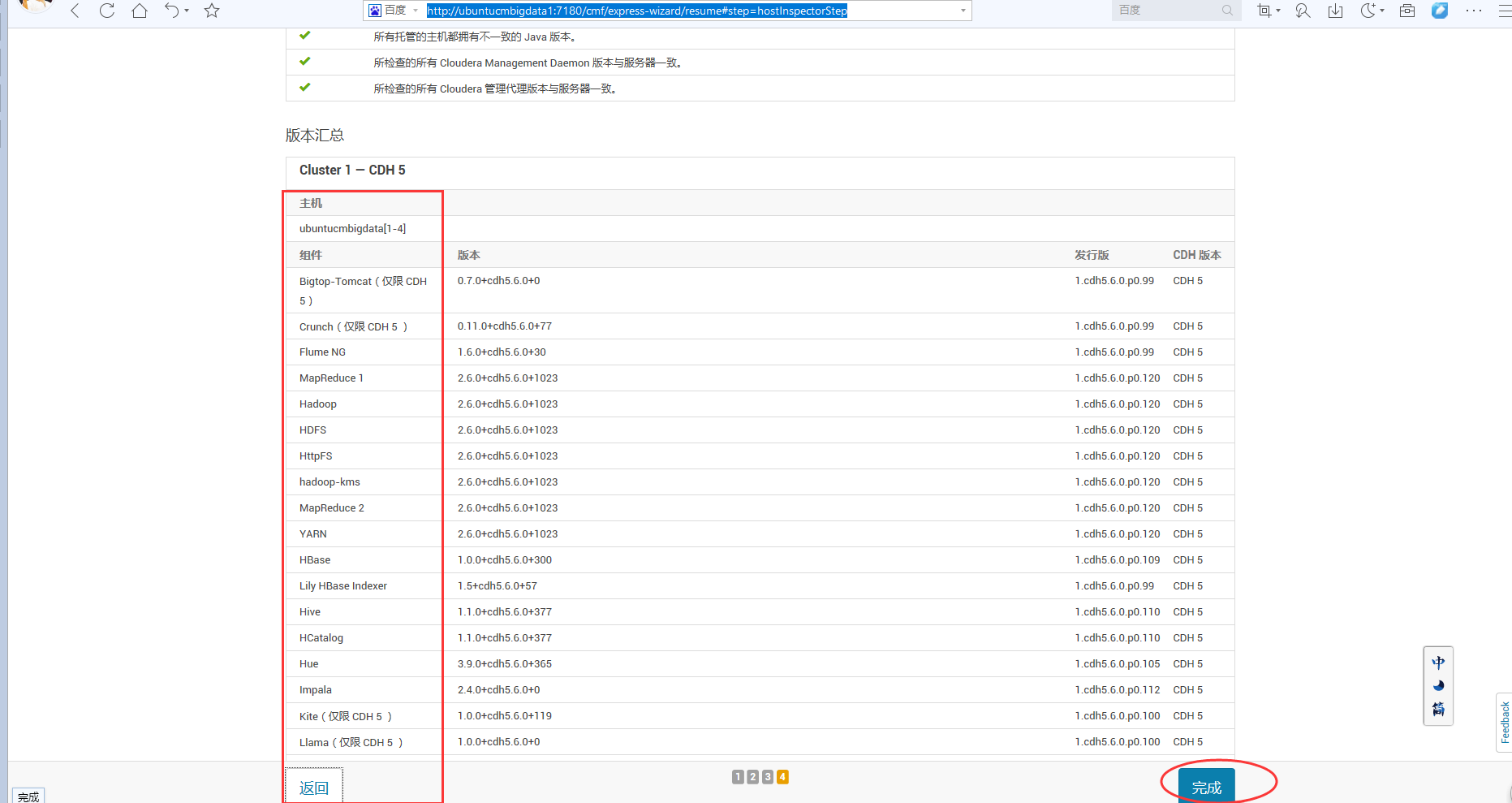The width and height of the screenshot is (1512, 803).
Task: Click the 完成 status text at bottom-left
Action: 28,797
